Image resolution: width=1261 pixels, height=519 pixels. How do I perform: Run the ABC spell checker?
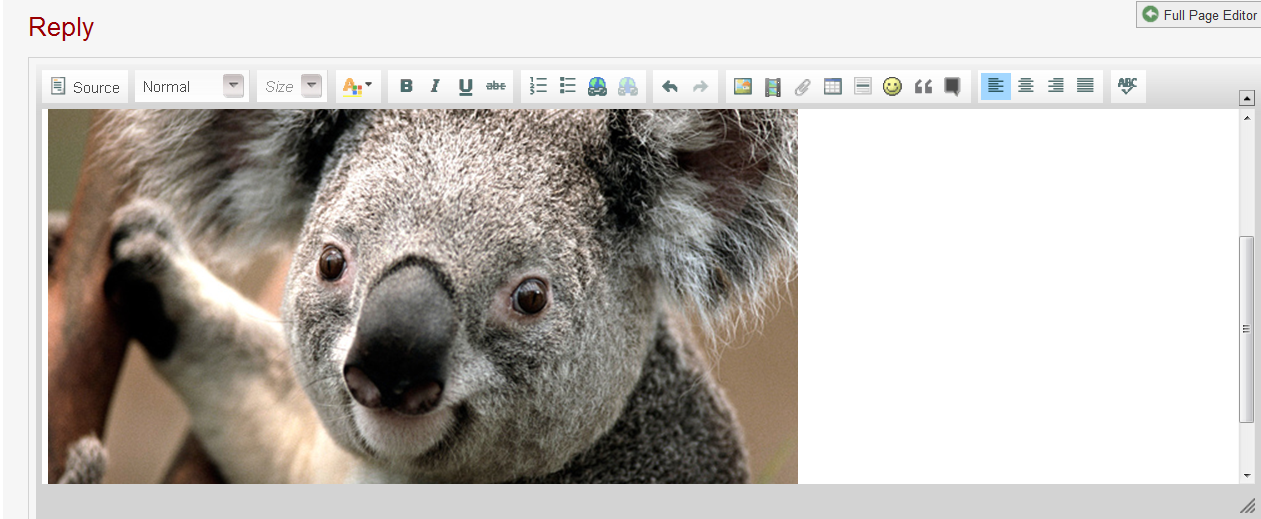1128,86
